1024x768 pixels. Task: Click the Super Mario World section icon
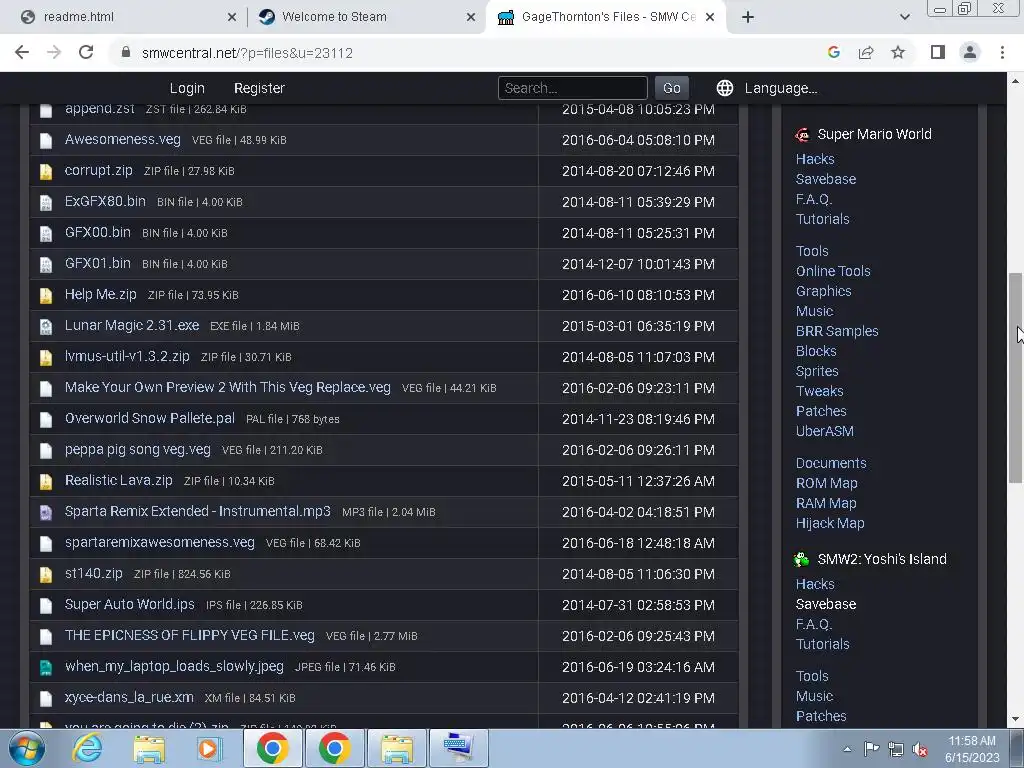[803, 135]
